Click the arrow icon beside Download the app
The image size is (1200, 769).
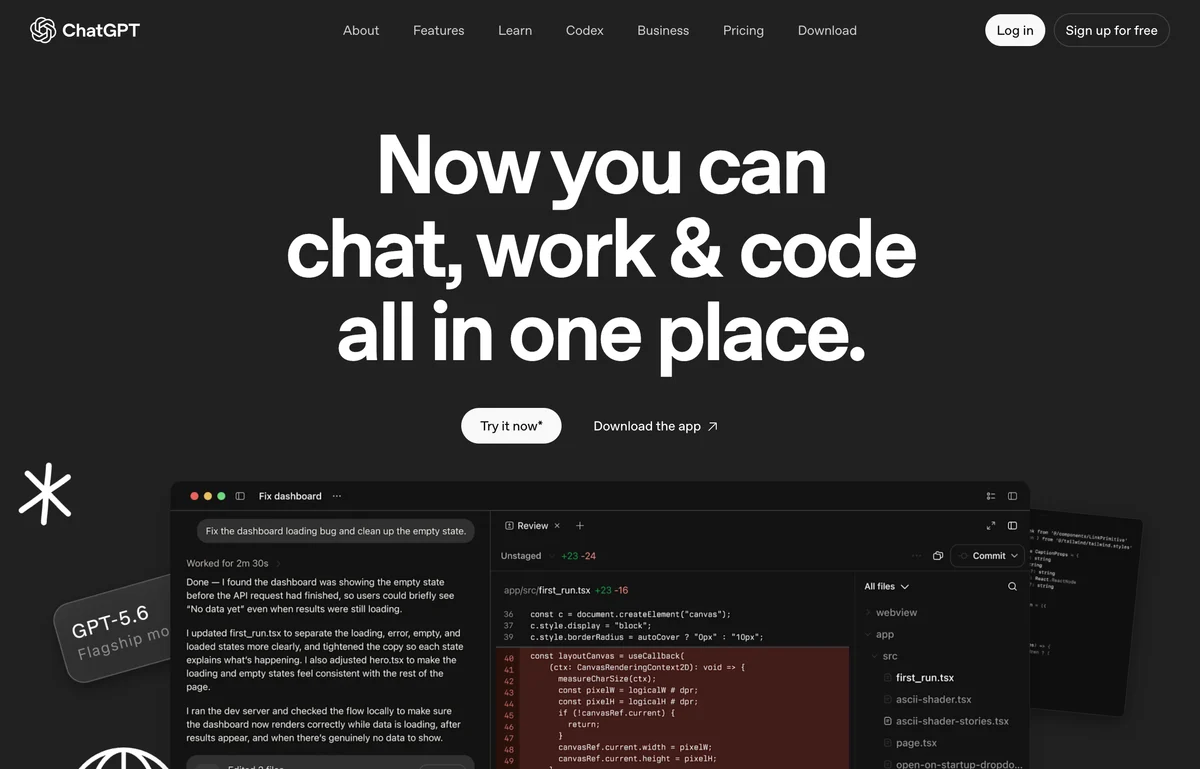coord(712,426)
